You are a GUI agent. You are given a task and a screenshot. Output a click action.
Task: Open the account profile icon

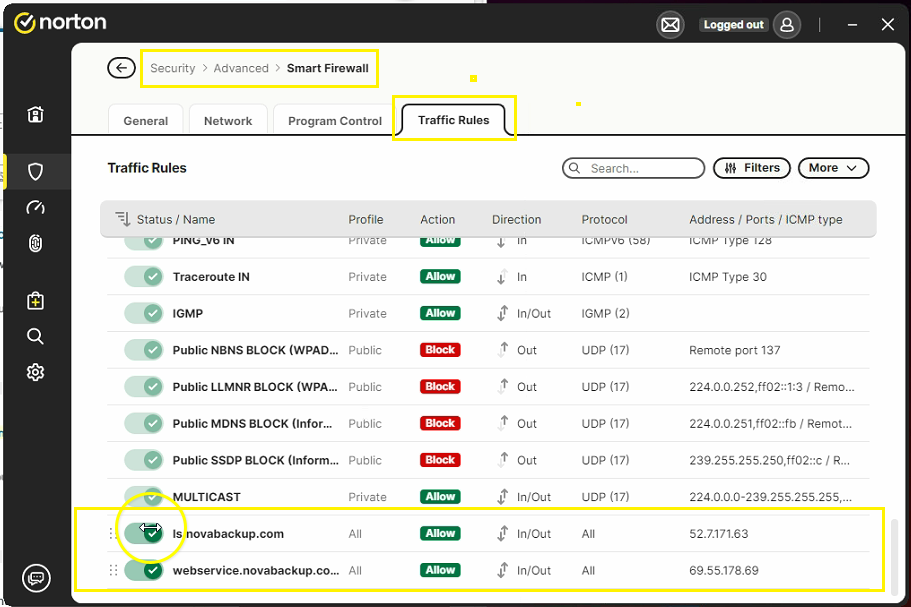click(x=787, y=25)
